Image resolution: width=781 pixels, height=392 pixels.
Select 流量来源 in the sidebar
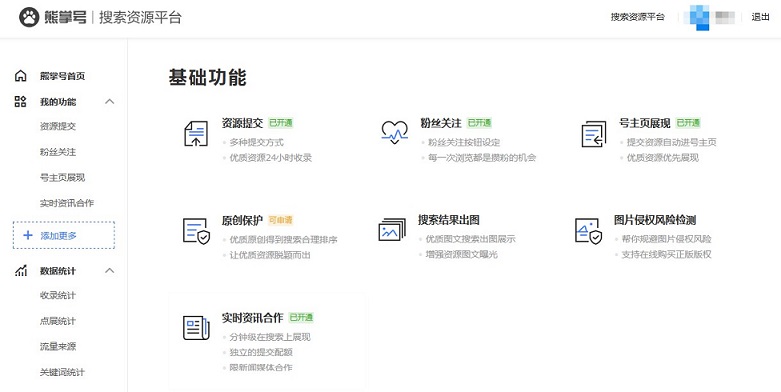click(x=58, y=346)
